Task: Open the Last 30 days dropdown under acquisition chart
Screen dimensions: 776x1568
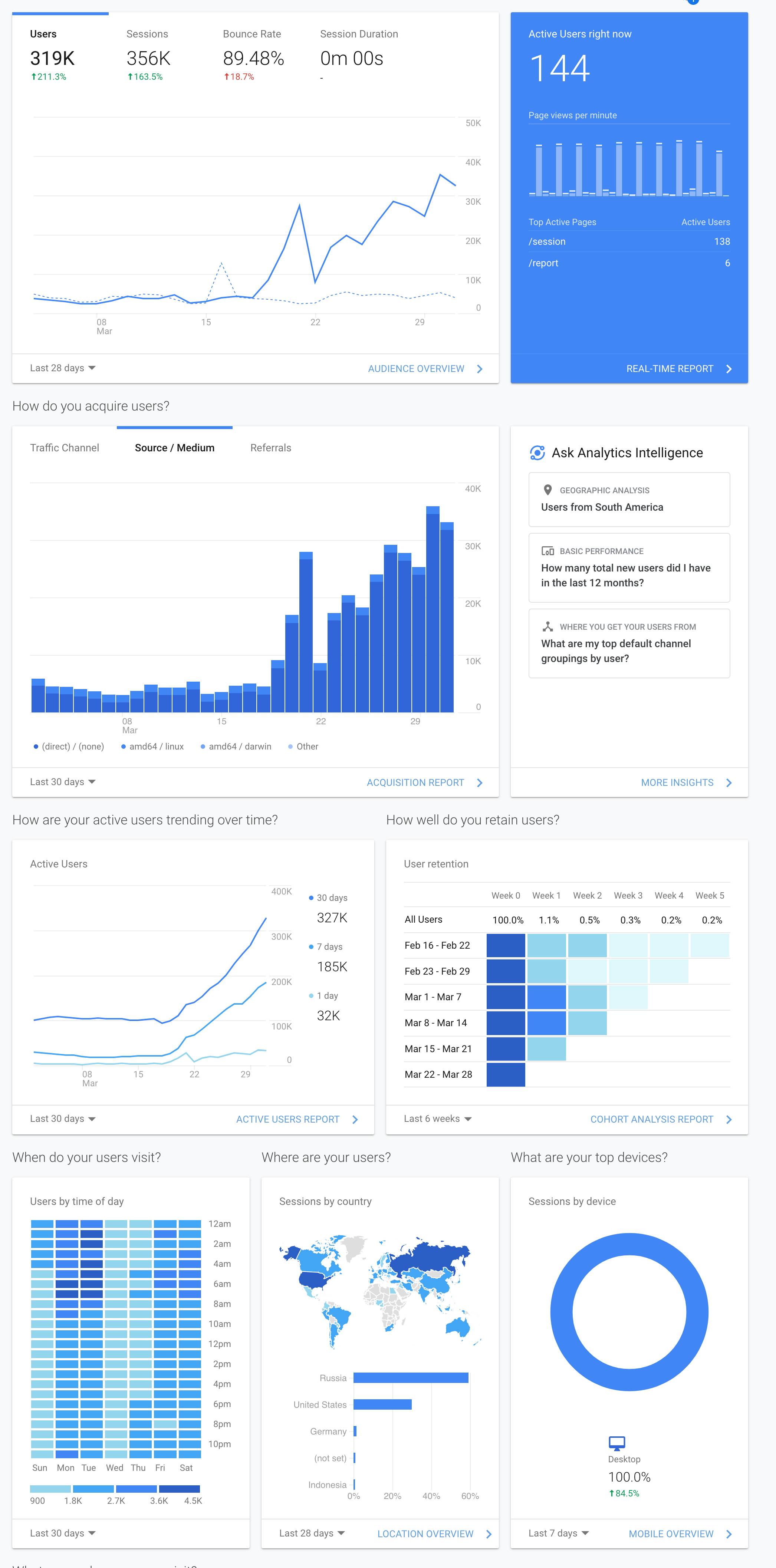Action: coord(63,782)
